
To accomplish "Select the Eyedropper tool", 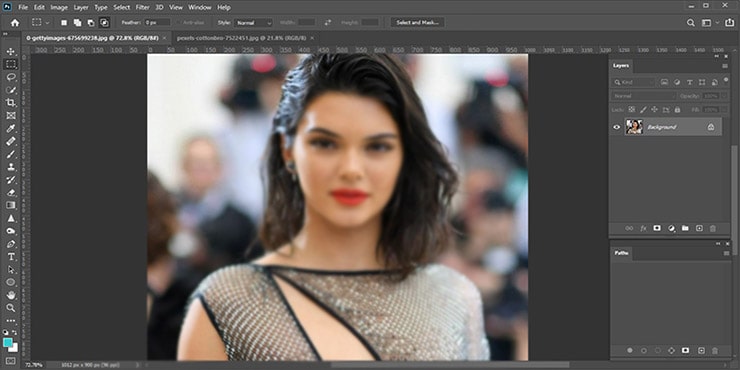I will point(11,128).
